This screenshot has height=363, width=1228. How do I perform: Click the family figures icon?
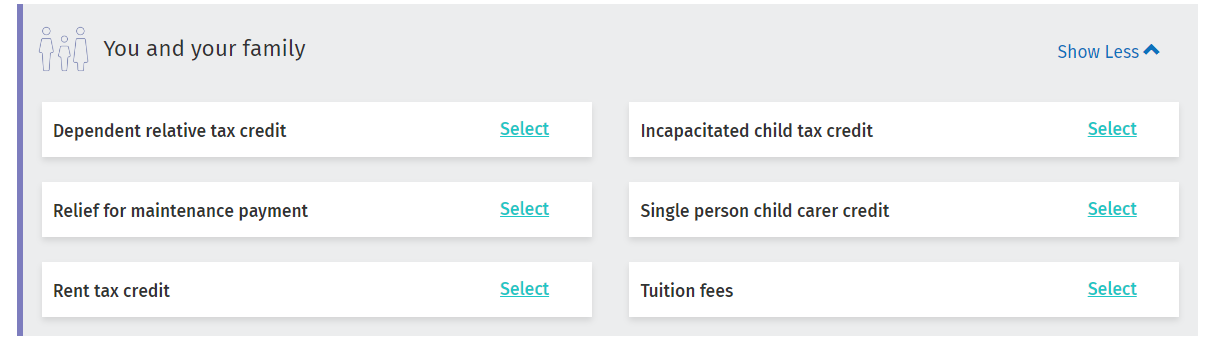click(63, 49)
